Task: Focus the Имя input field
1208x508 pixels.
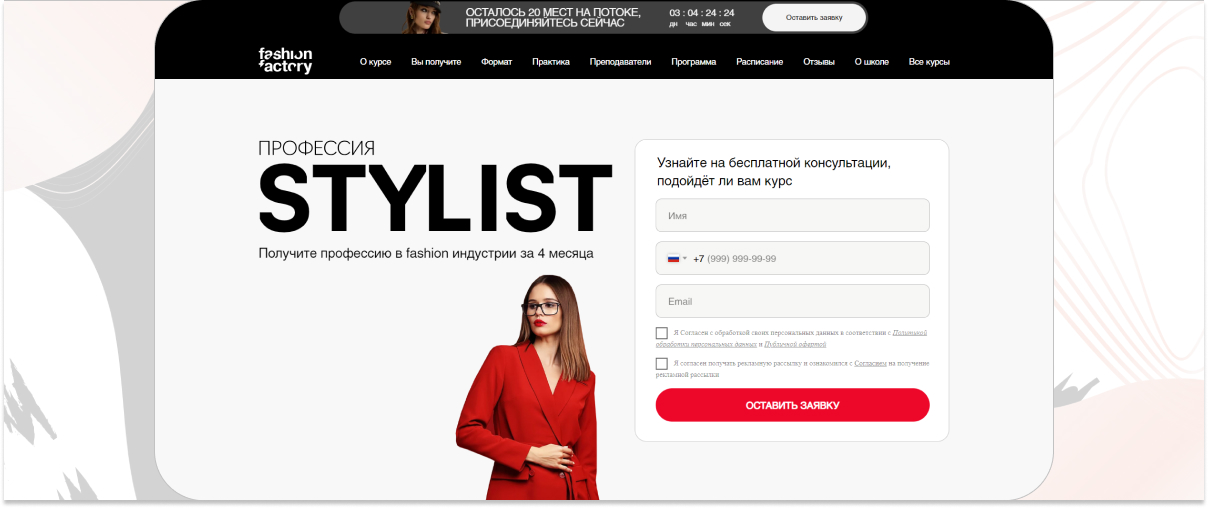Action: 792,215
